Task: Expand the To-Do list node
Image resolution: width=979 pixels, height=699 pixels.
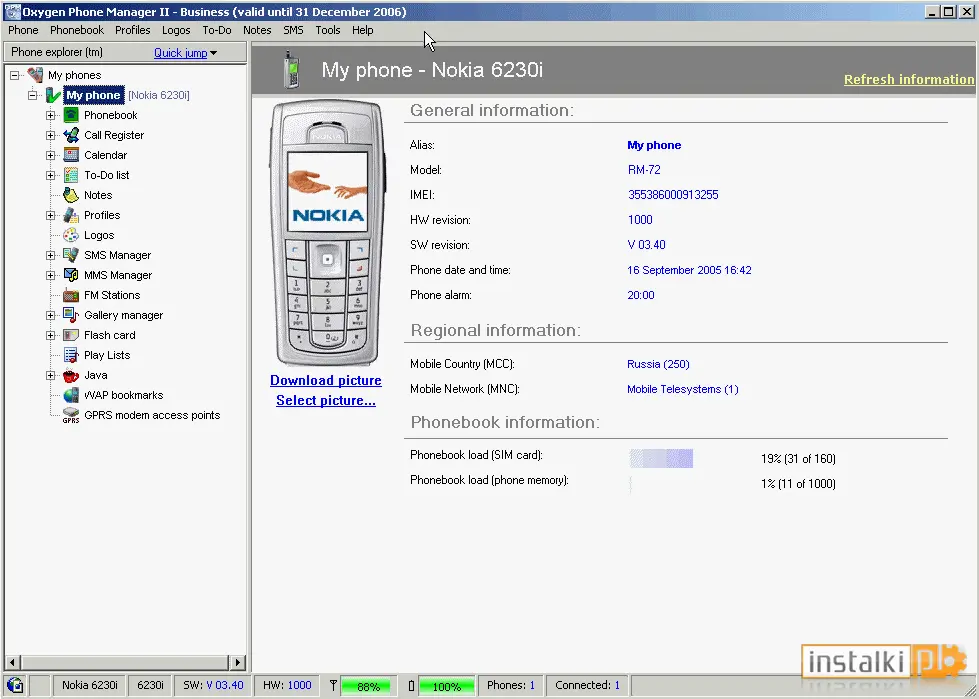Action: pos(51,175)
